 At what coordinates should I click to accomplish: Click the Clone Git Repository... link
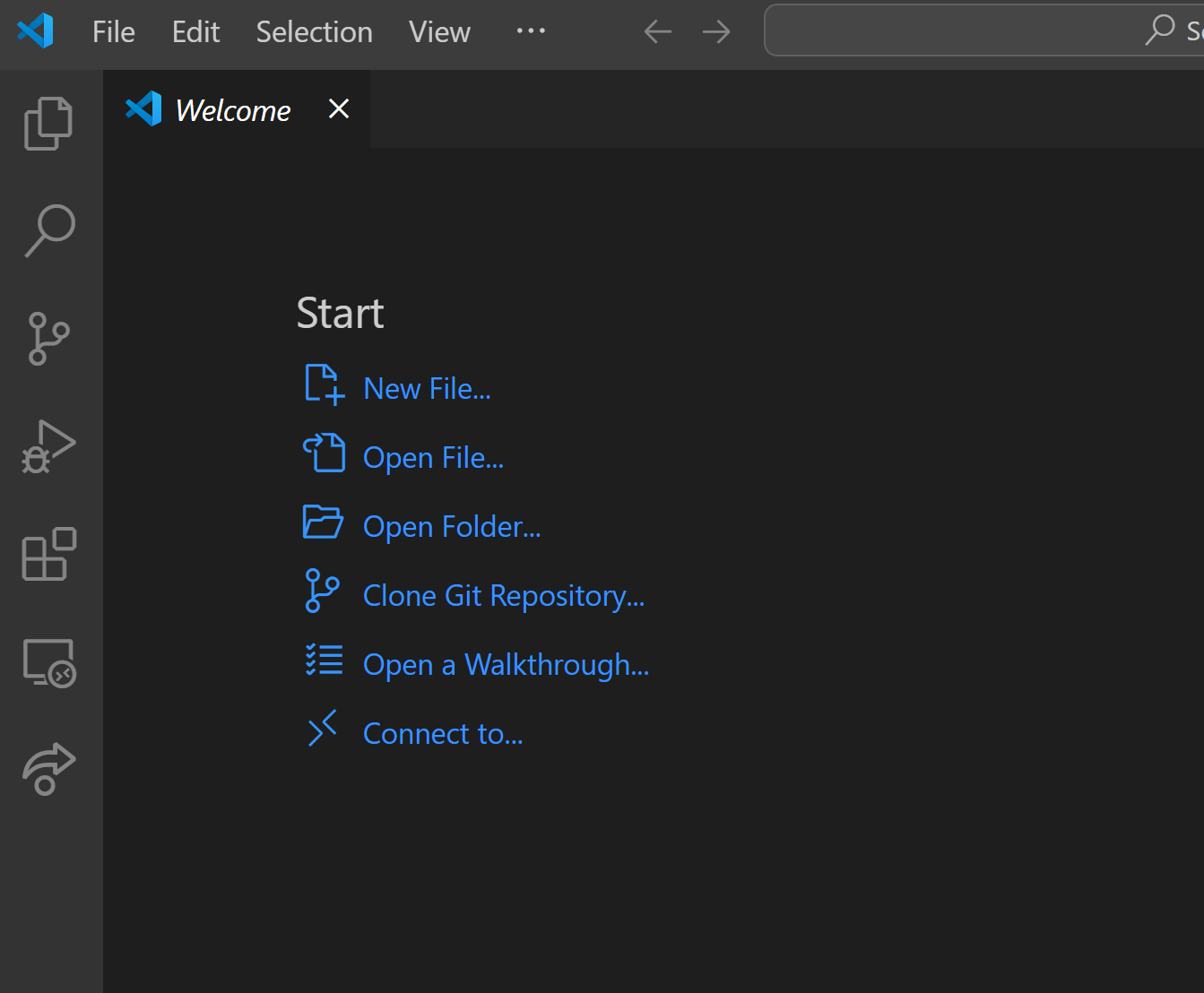point(503,596)
